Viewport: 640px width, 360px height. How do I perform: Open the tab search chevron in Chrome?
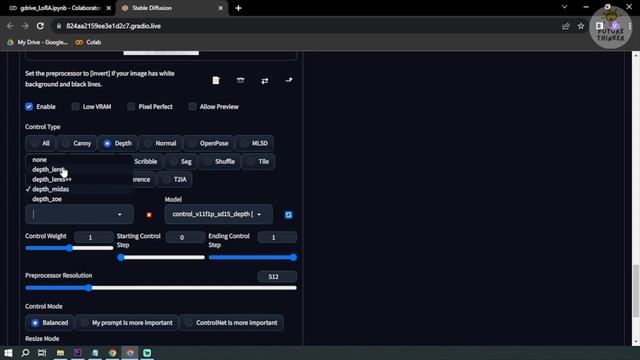click(x=564, y=7)
